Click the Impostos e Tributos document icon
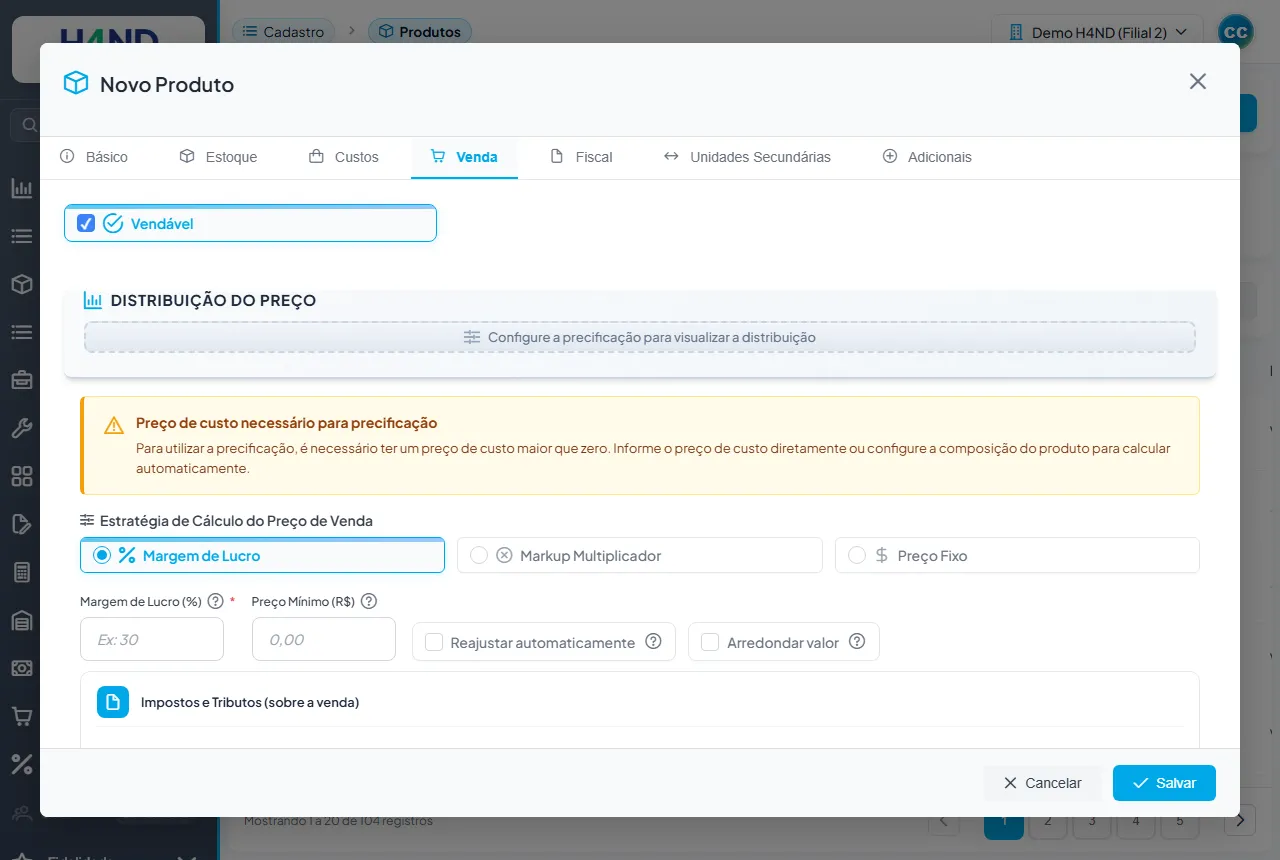 113,702
